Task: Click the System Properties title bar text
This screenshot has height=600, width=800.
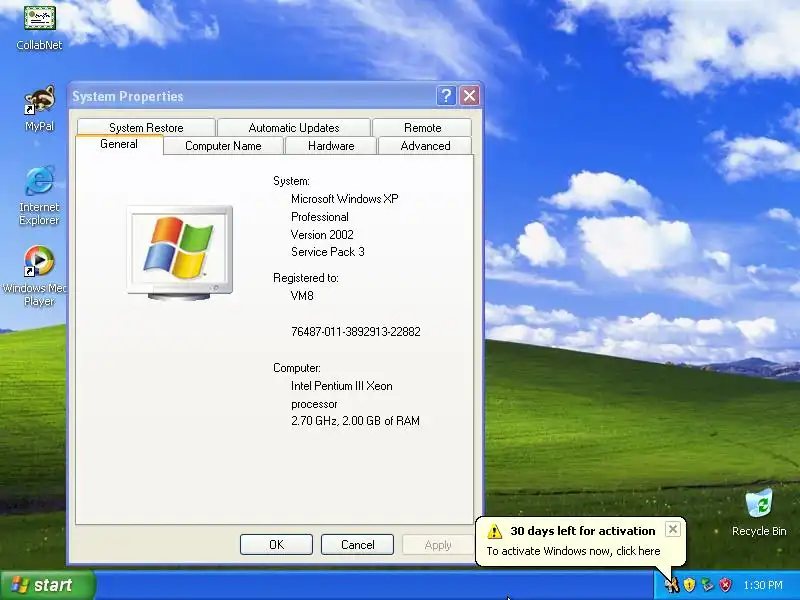Action: coord(128,96)
